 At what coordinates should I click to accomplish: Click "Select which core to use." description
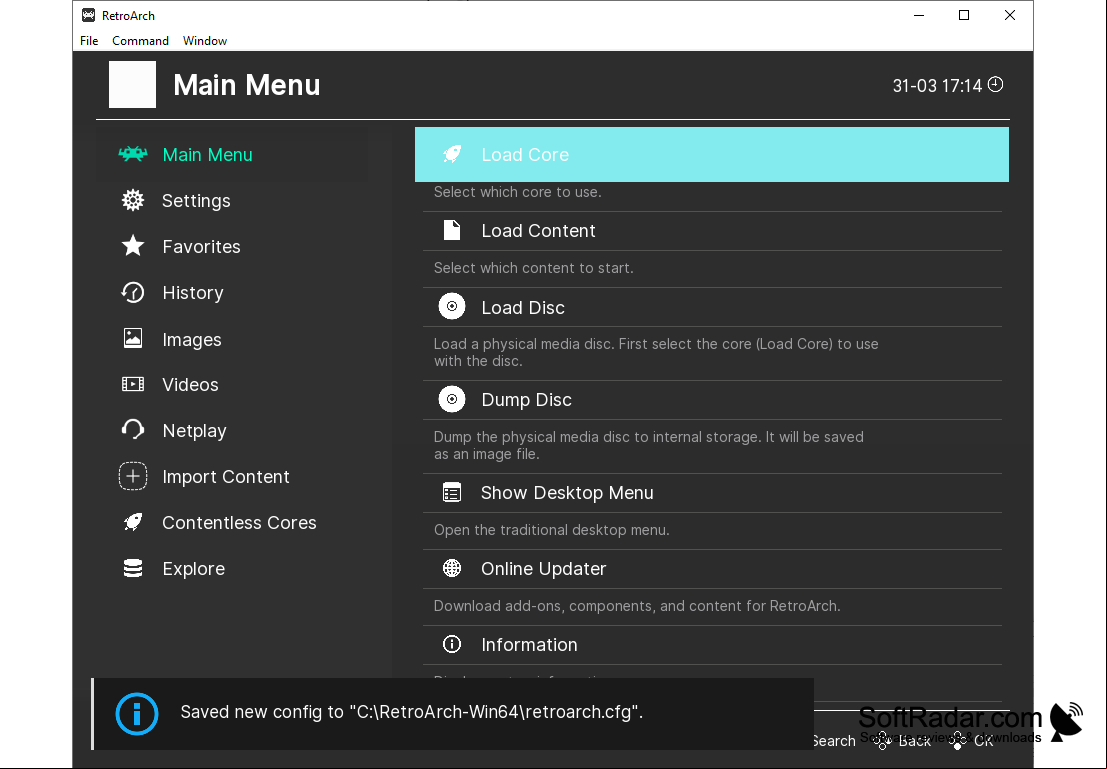pos(517,192)
